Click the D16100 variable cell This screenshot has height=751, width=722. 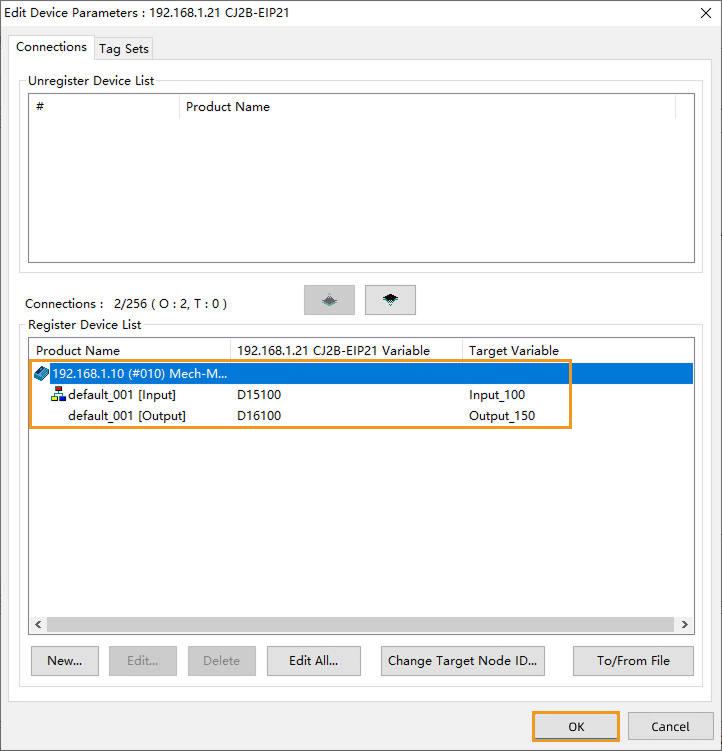coord(259,416)
